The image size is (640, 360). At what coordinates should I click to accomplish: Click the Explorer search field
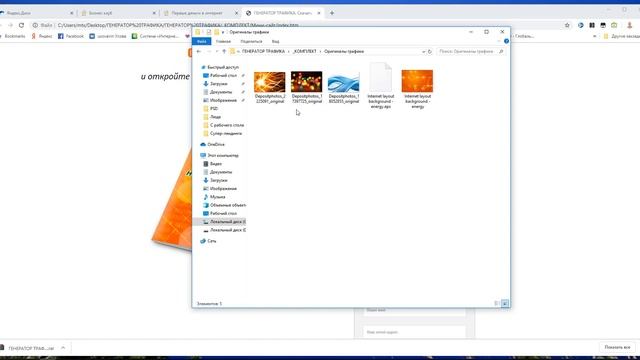[471, 52]
